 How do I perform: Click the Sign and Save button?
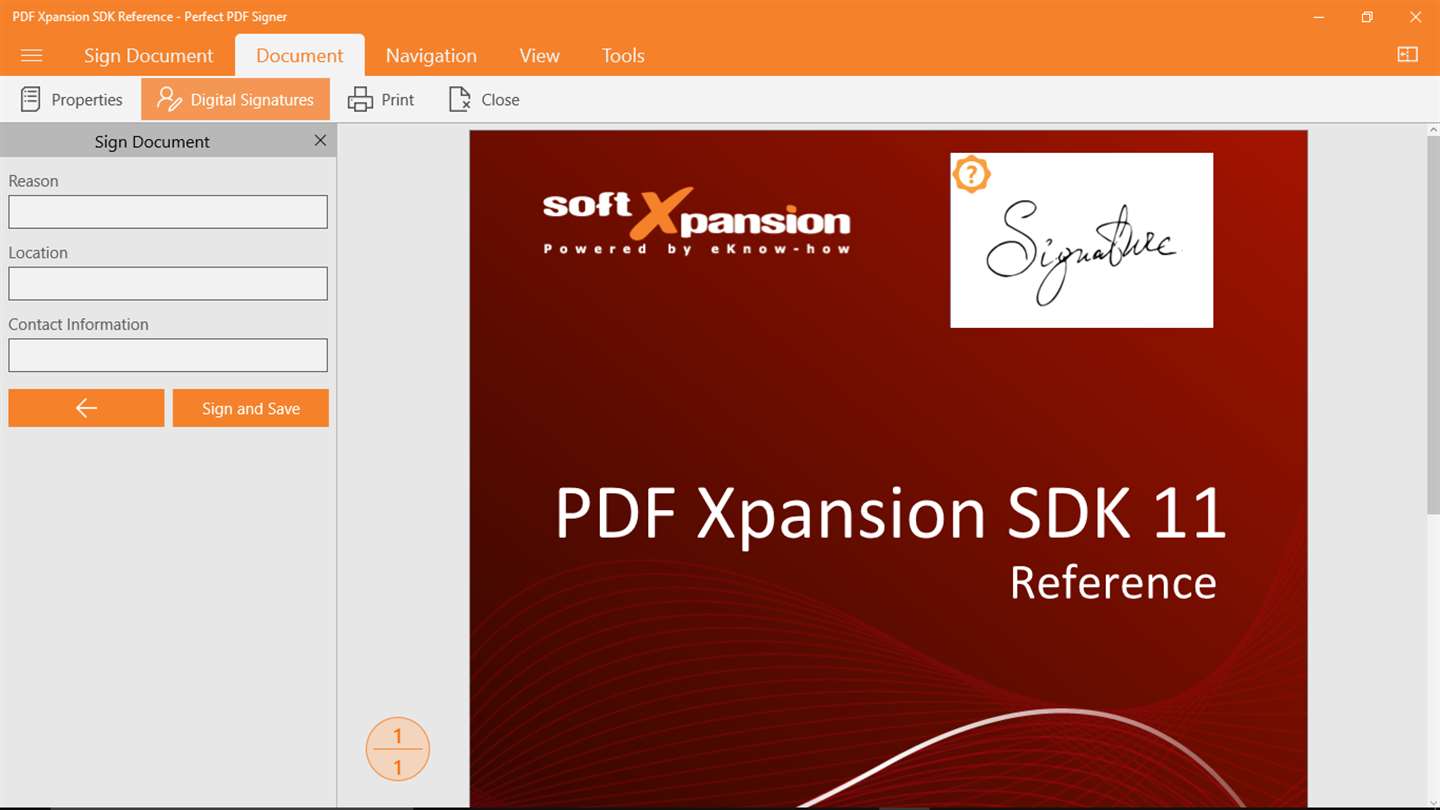(x=251, y=408)
